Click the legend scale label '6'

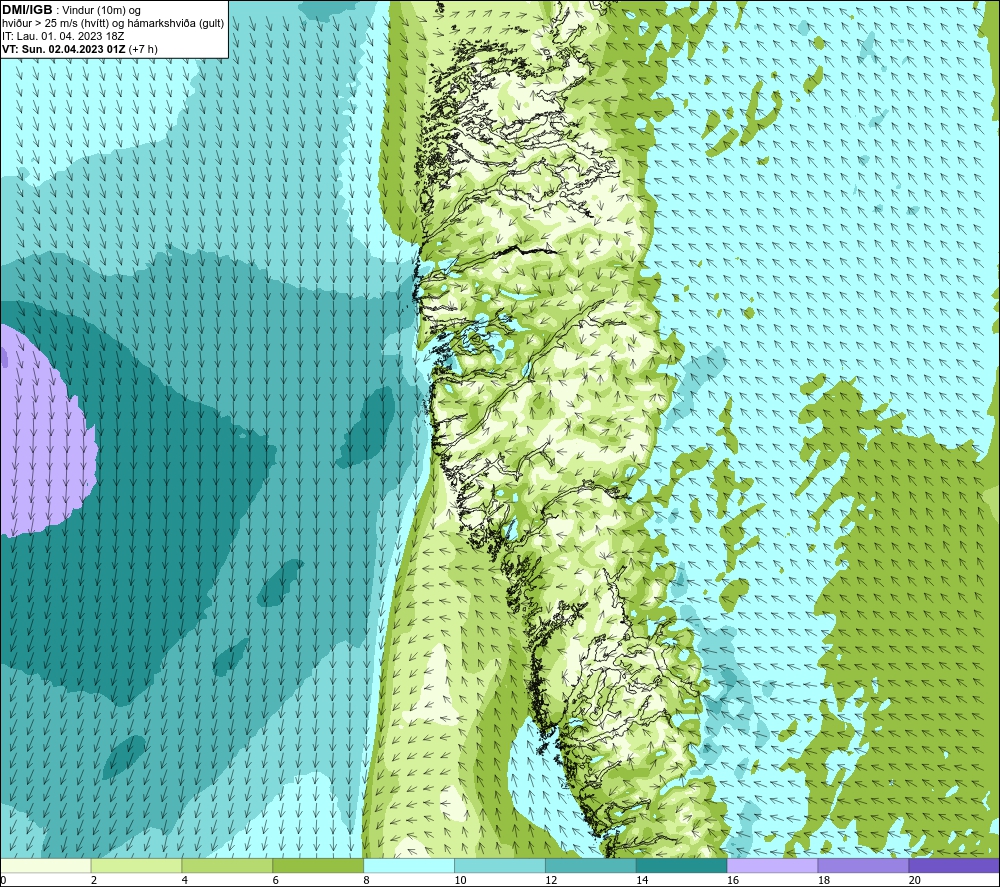(276, 881)
